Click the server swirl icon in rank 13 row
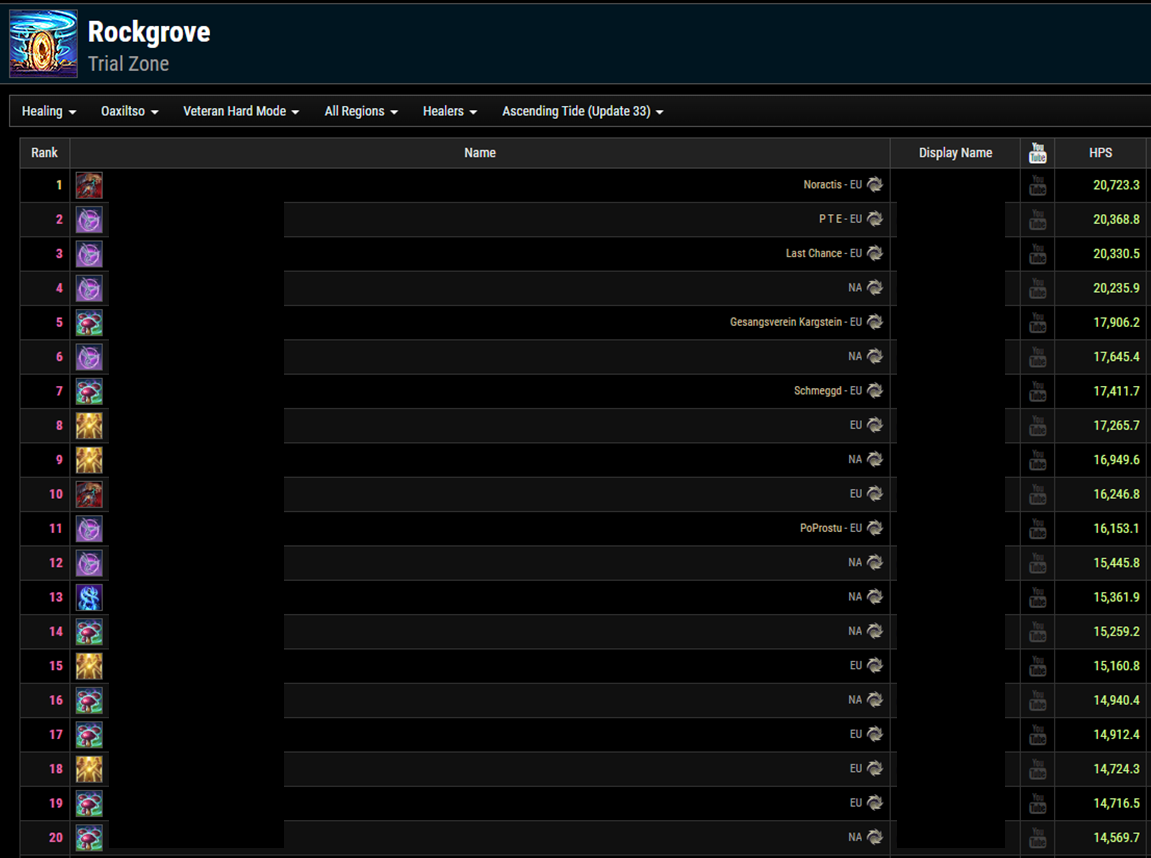Screen dimensions: 1151x858 (x=875, y=597)
